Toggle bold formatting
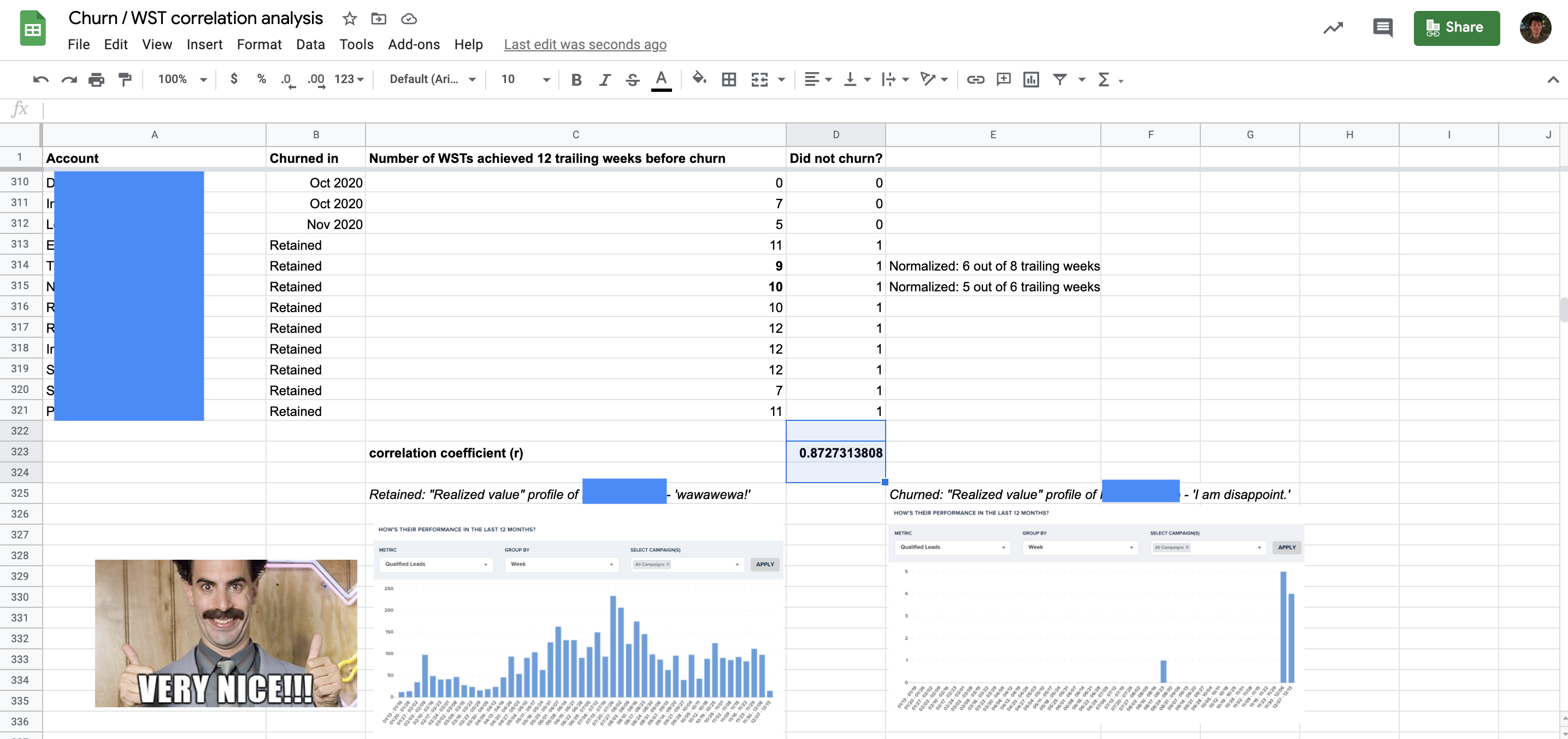This screenshot has width=1568, height=739. [576, 79]
